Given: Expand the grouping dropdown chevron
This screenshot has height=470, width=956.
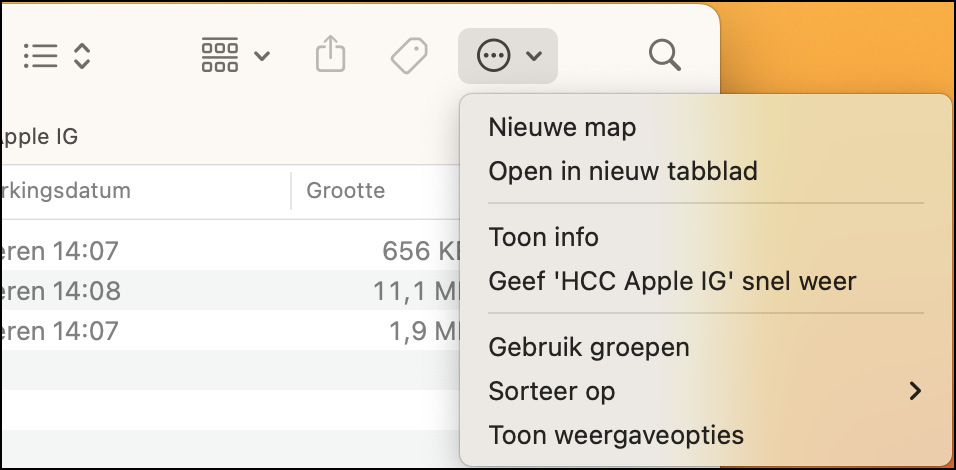Looking at the screenshot, I should tap(262, 56).
